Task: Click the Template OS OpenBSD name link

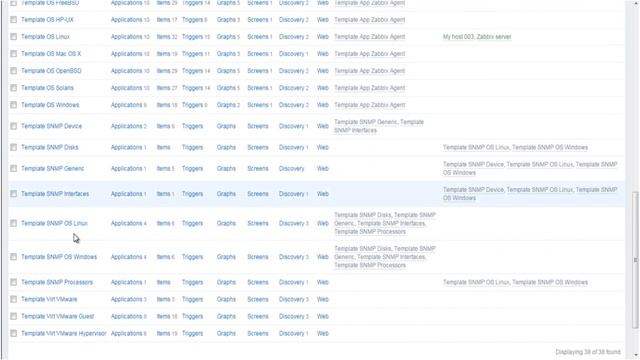Action: [51, 71]
